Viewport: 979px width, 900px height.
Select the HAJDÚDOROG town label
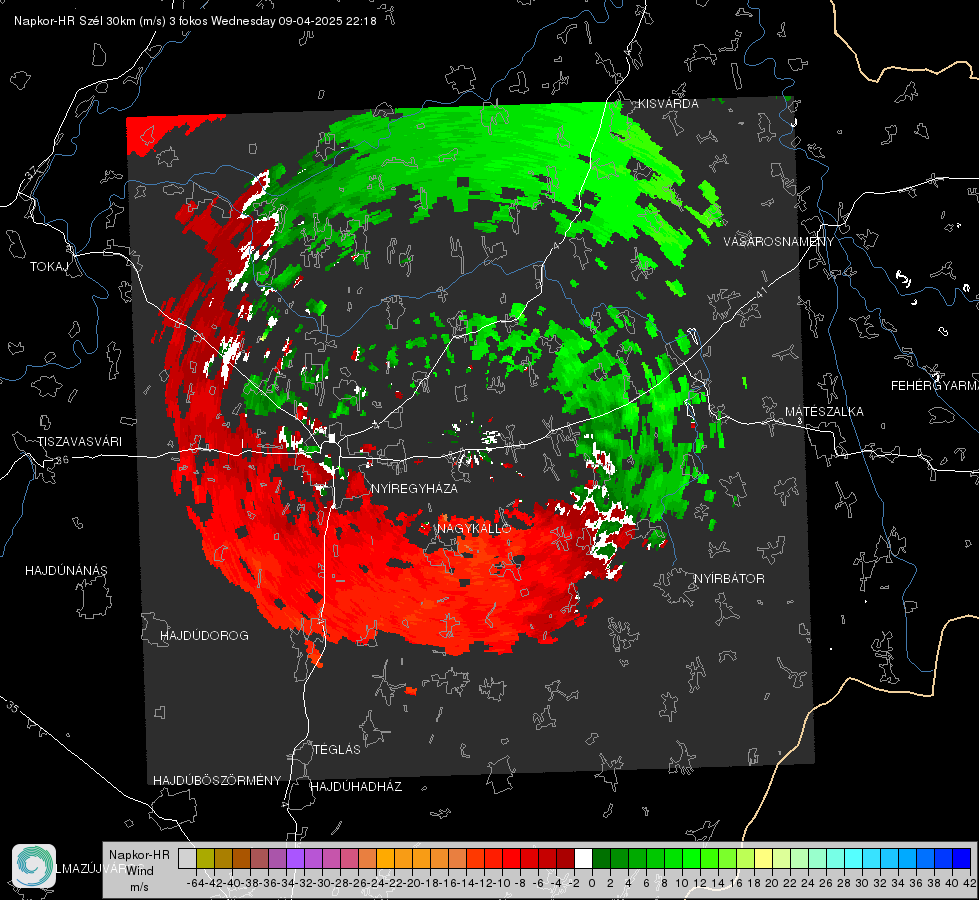coord(204,636)
